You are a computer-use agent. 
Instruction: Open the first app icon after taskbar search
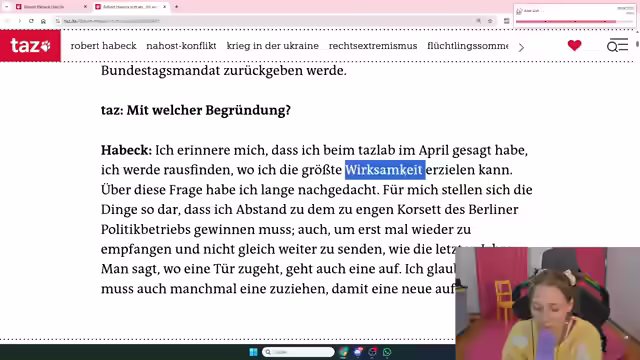click(344, 352)
